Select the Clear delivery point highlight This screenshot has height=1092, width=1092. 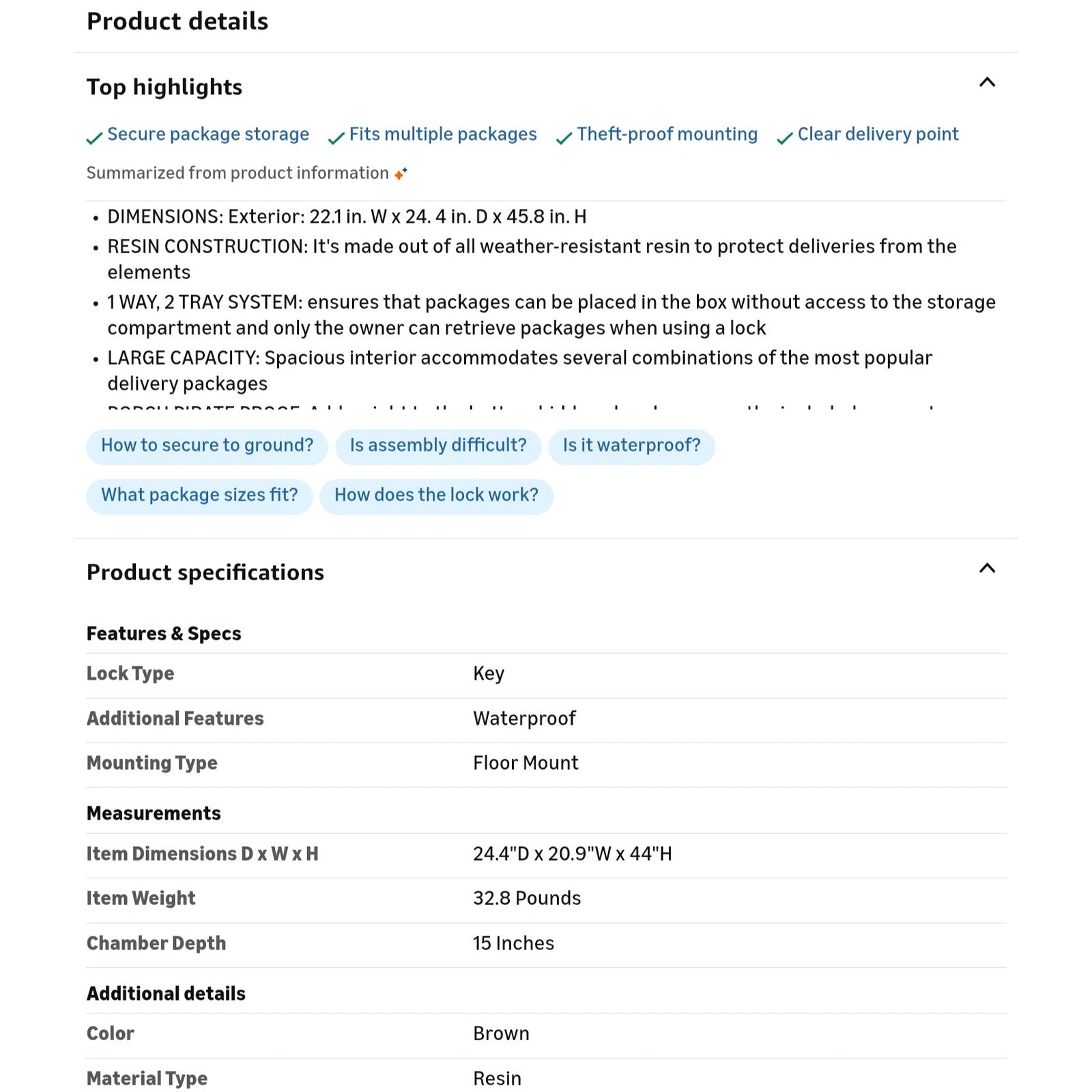tap(878, 134)
